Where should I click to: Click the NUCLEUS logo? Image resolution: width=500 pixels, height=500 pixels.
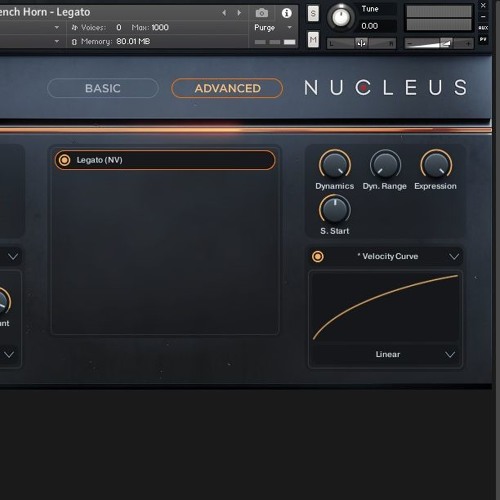[385, 88]
